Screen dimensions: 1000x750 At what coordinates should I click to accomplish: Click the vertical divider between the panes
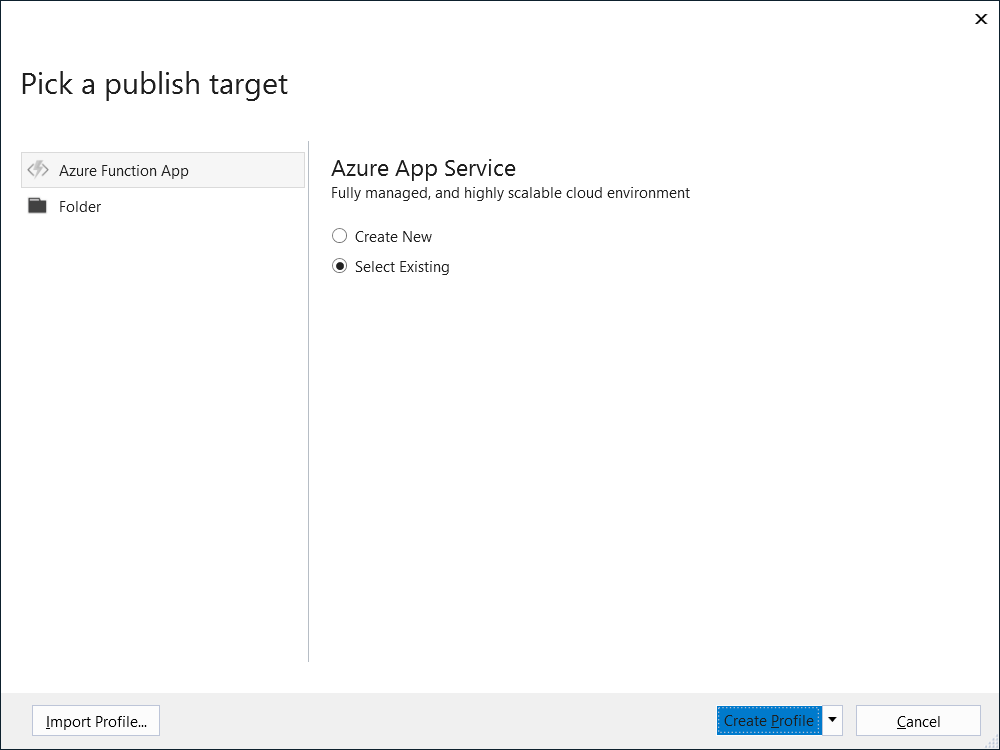[308, 400]
